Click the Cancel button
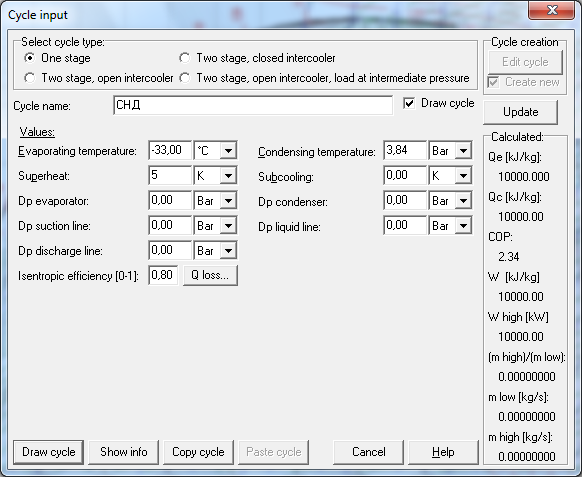Screen dimensions: 582x477 point(369,452)
